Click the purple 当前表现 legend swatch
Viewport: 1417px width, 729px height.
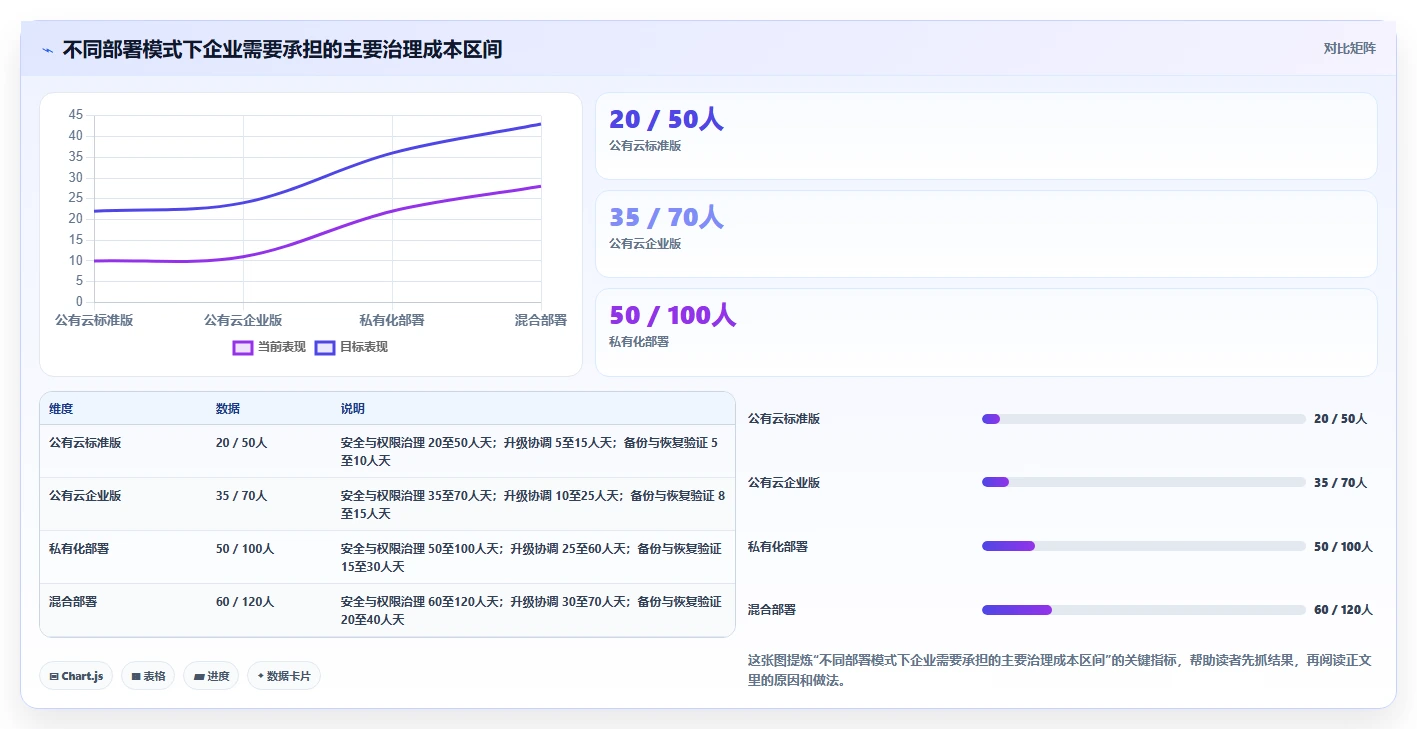(x=242, y=347)
